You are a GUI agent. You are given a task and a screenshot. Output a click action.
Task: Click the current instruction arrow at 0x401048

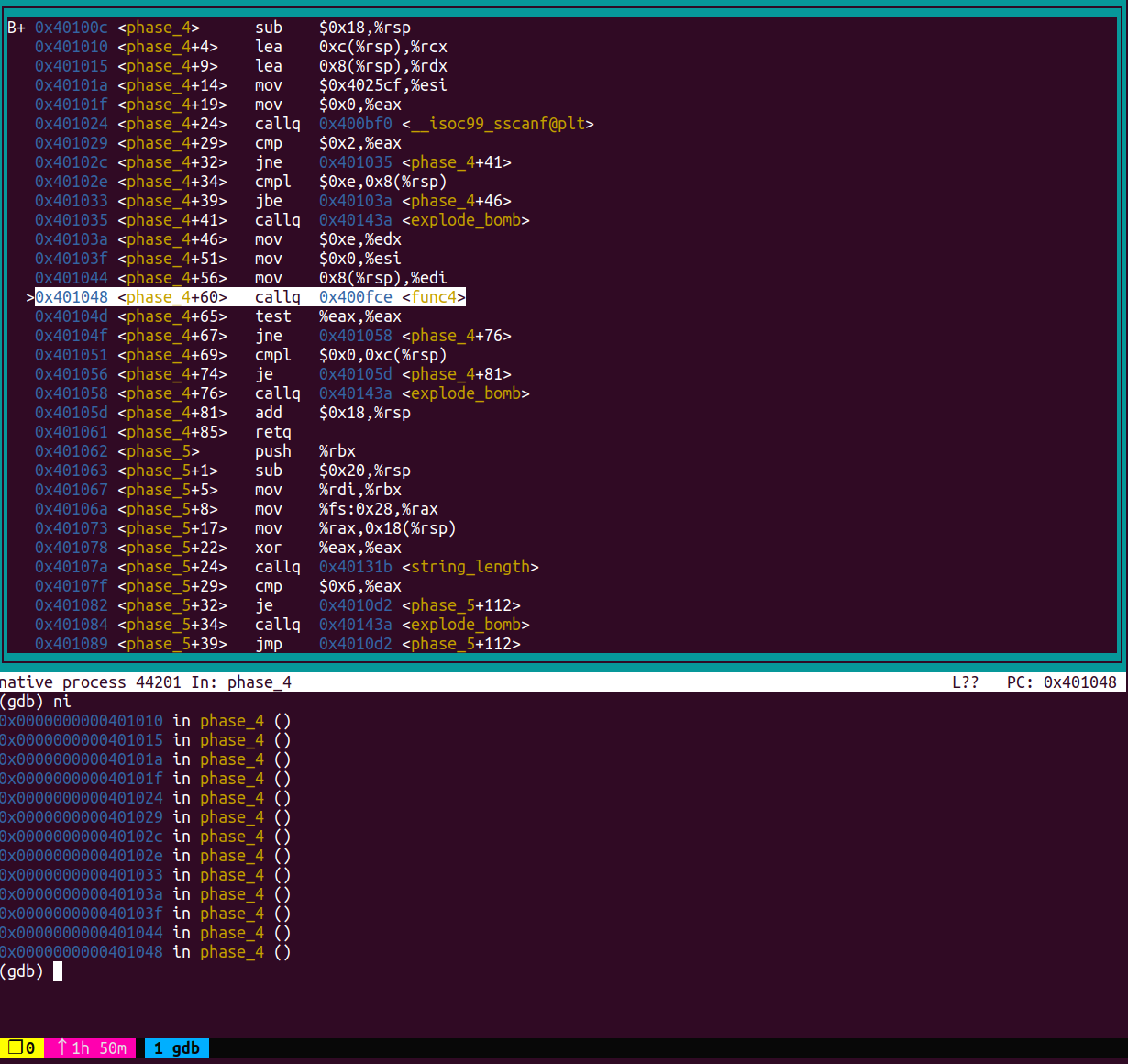tap(30, 297)
